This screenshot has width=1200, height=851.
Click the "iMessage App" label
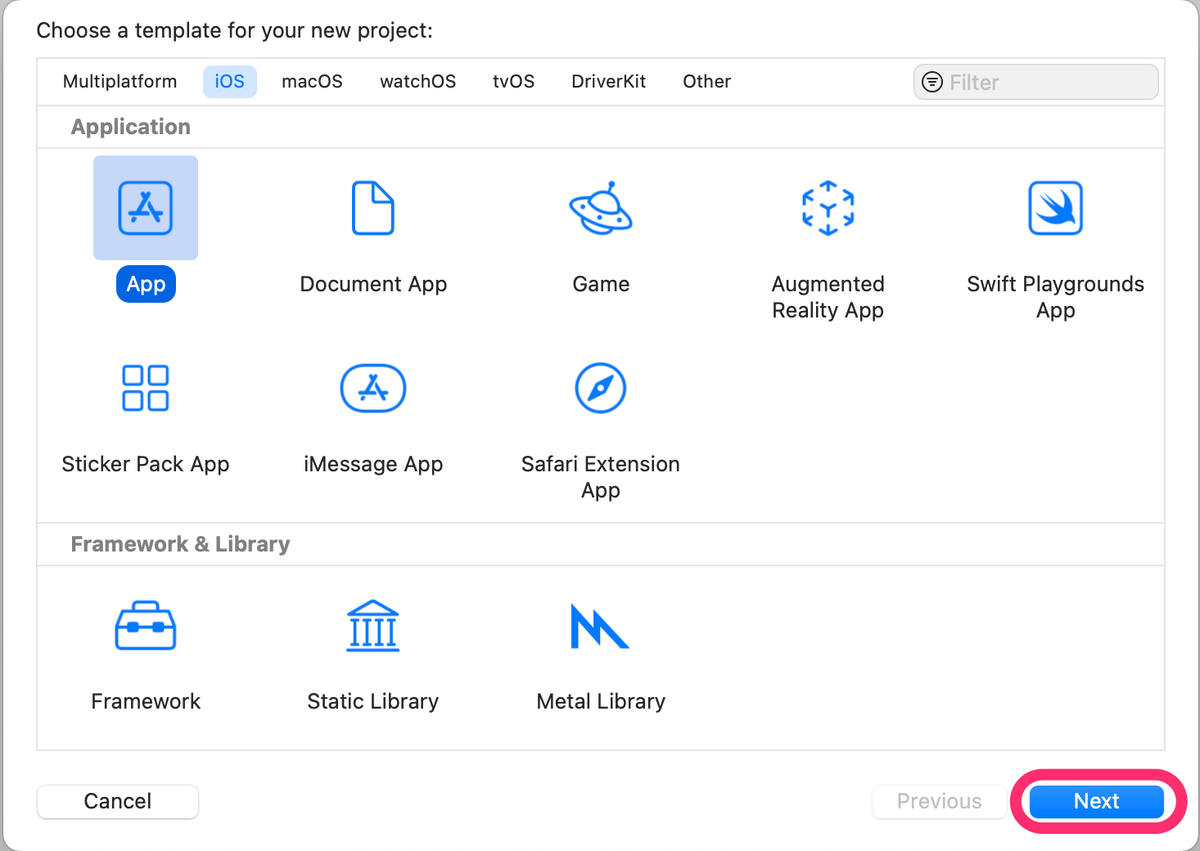click(373, 464)
